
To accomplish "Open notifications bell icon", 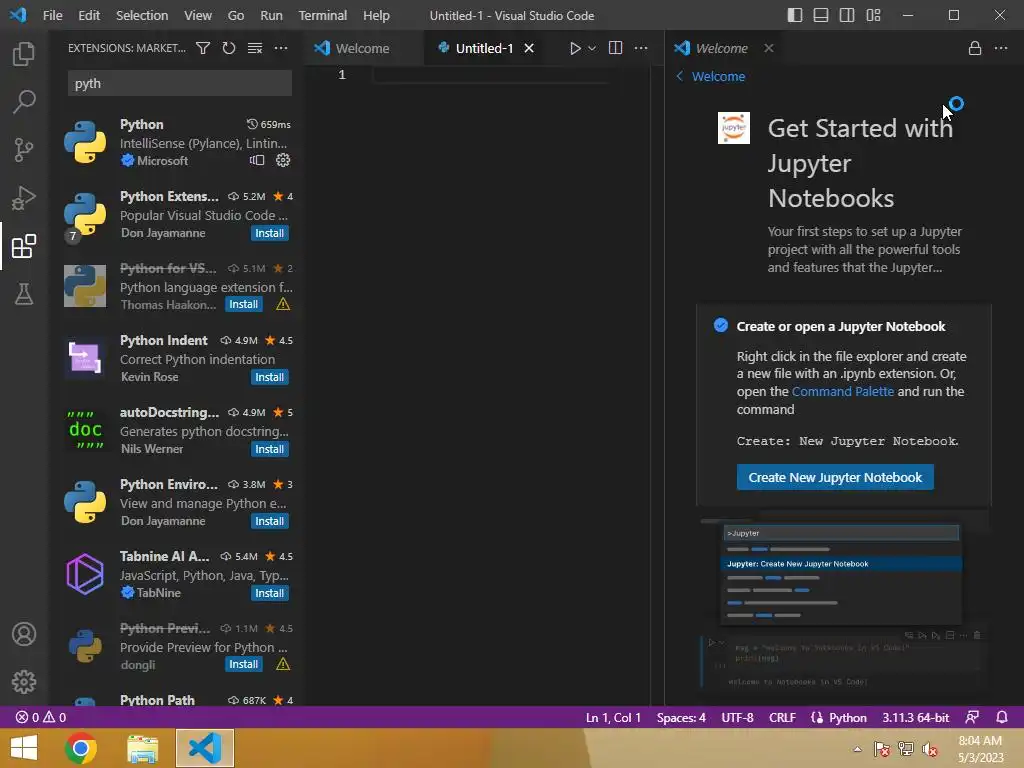I will click(1001, 717).
